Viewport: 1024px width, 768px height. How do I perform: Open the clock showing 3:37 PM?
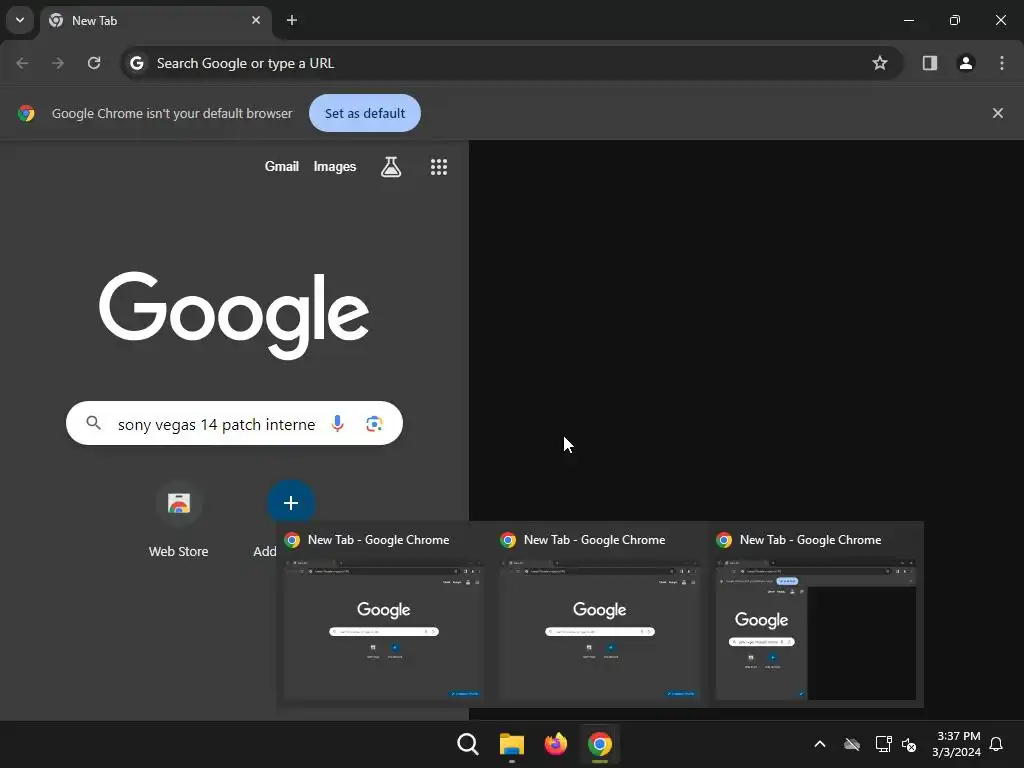(957, 744)
